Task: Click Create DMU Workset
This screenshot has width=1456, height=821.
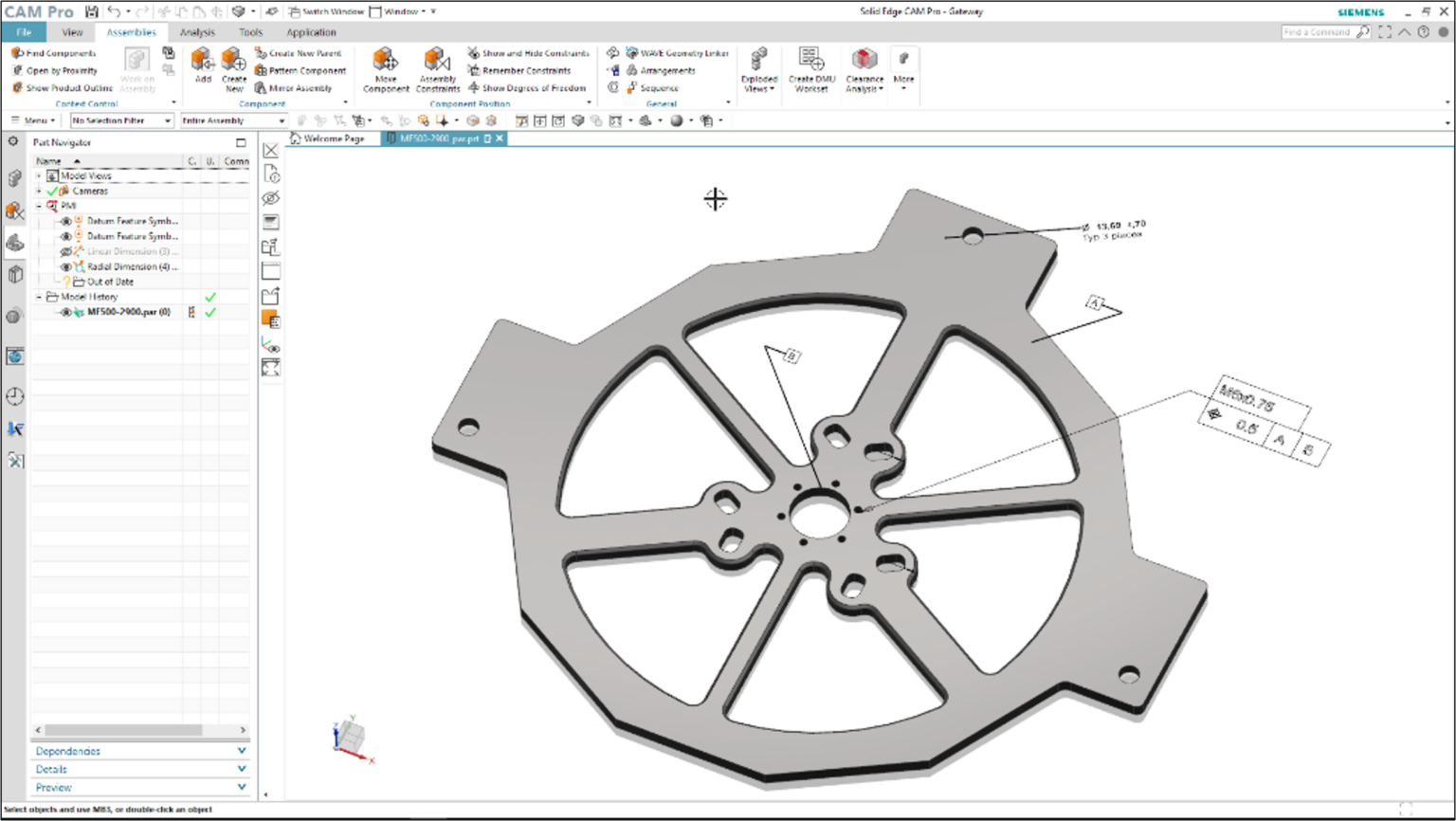Action: pos(810,71)
